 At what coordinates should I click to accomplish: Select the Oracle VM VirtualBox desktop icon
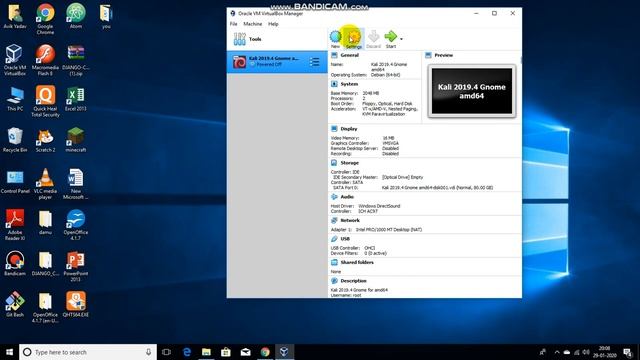tap(15, 60)
